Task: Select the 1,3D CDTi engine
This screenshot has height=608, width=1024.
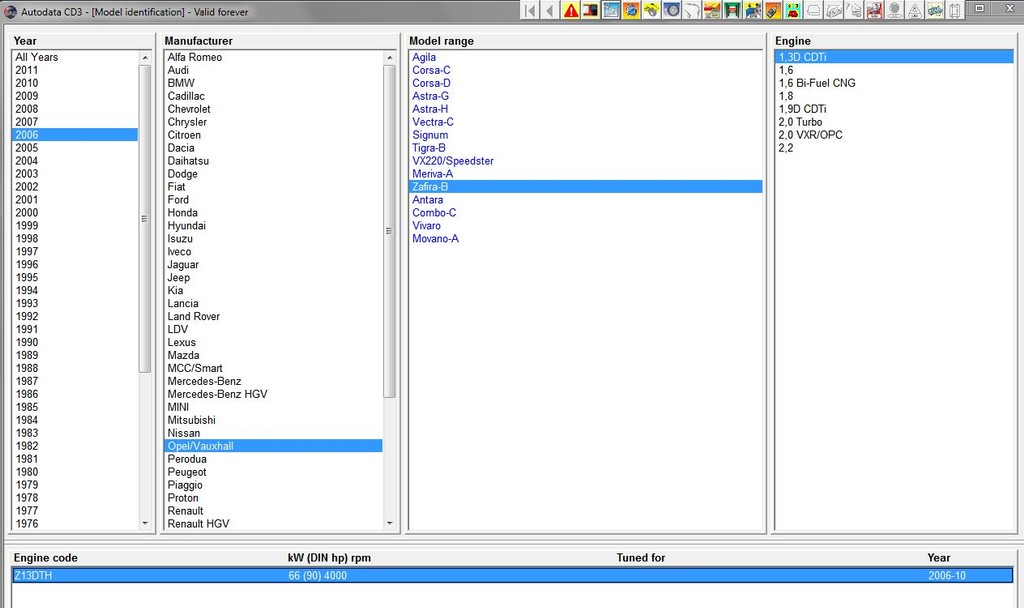Action: [x=894, y=57]
